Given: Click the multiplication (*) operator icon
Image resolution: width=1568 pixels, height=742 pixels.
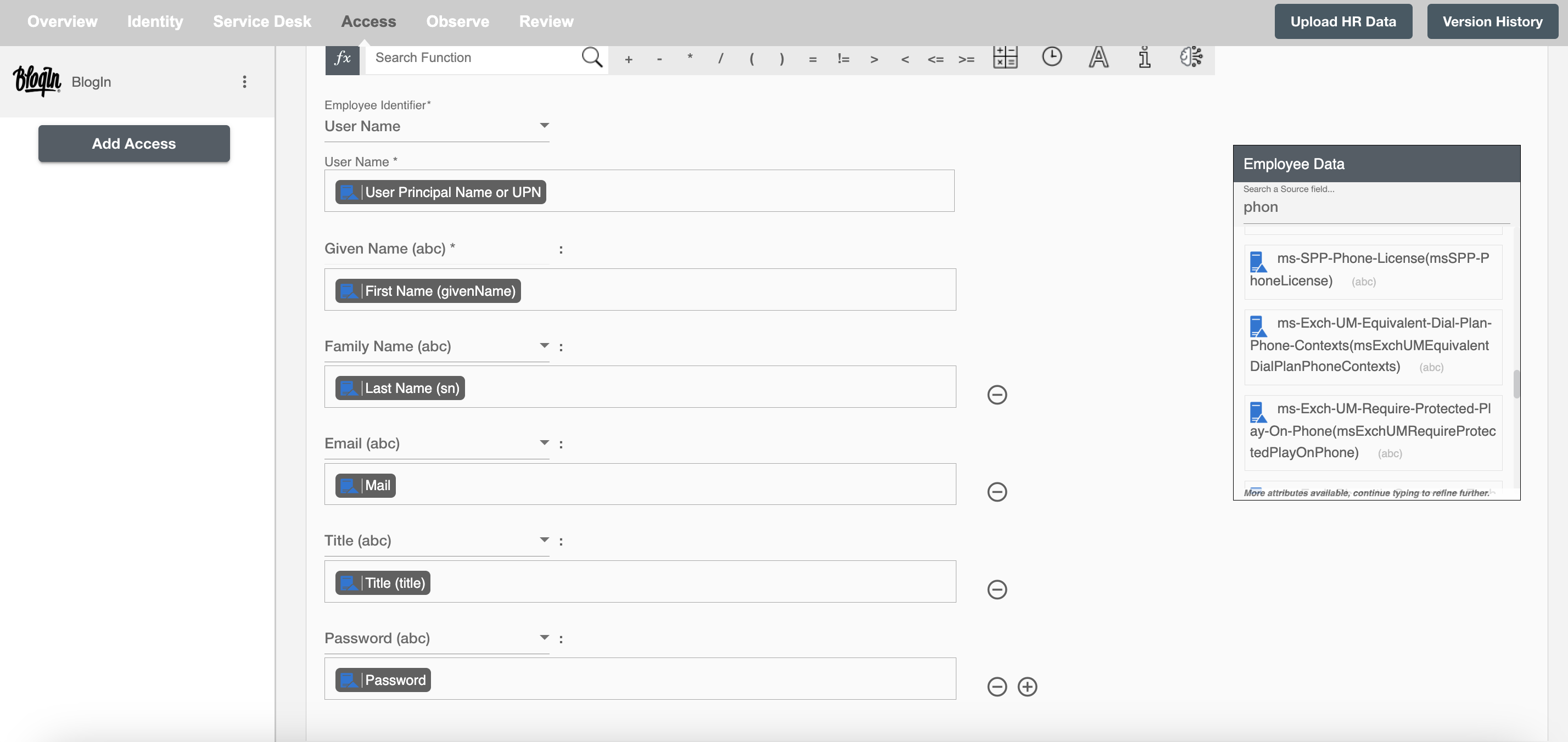Looking at the screenshot, I should click(690, 57).
